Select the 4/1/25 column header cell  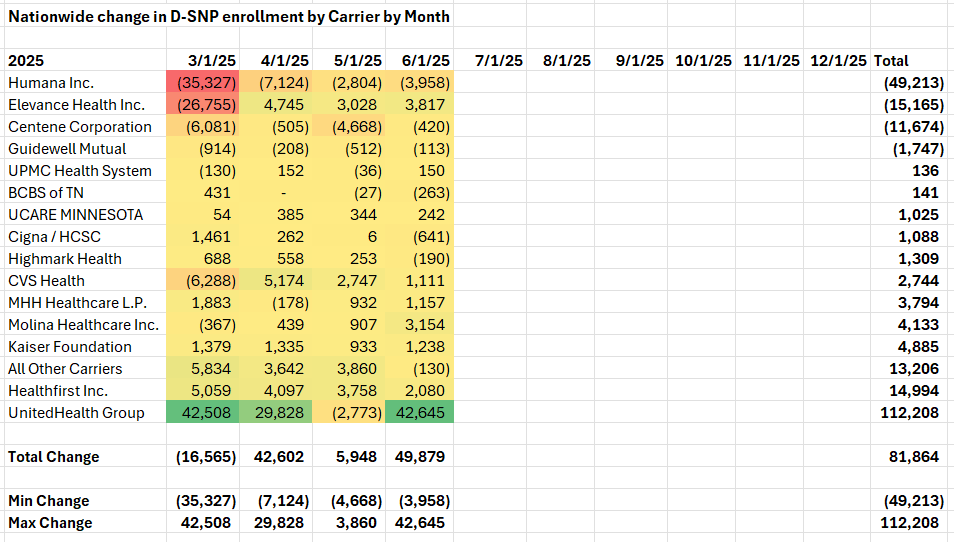point(276,60)
